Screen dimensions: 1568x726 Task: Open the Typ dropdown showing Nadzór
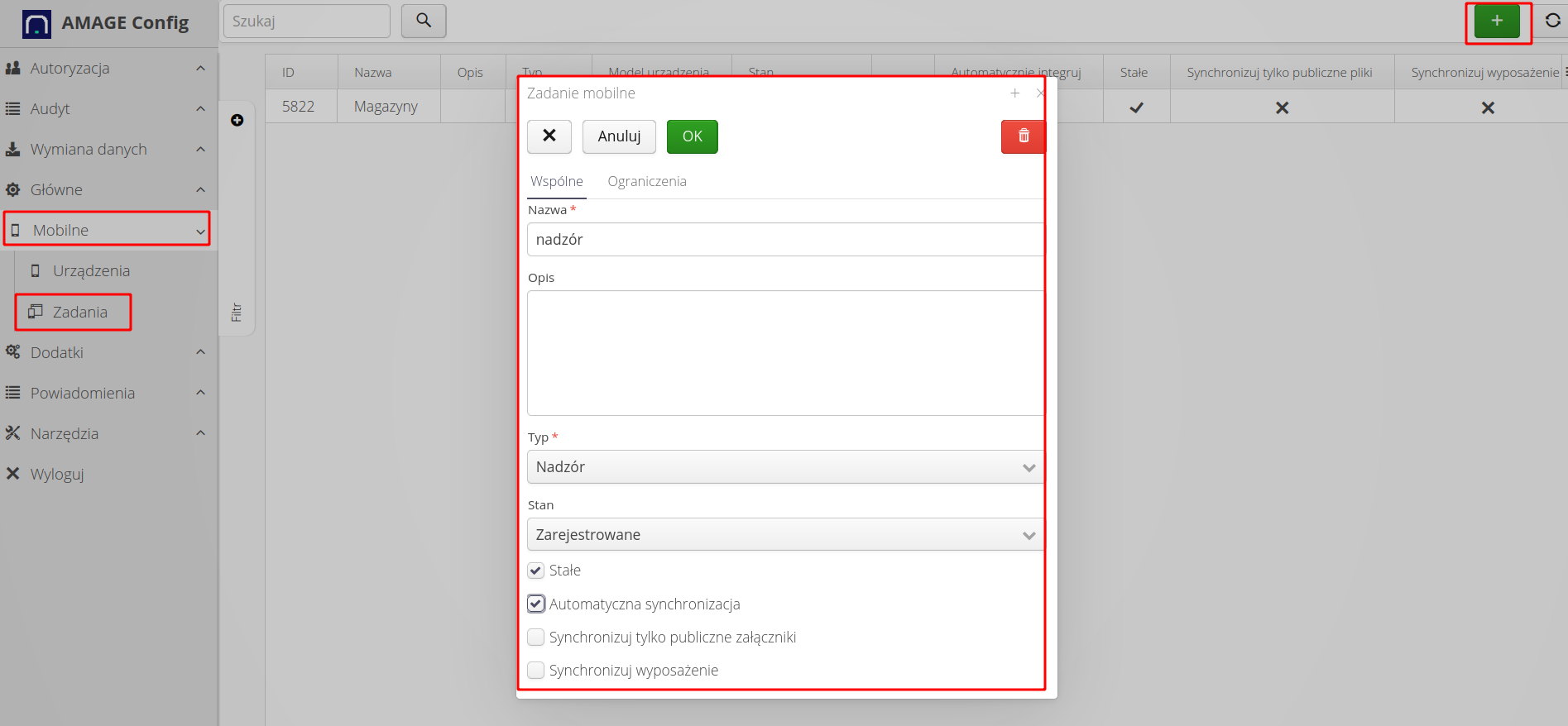point(784,467)
